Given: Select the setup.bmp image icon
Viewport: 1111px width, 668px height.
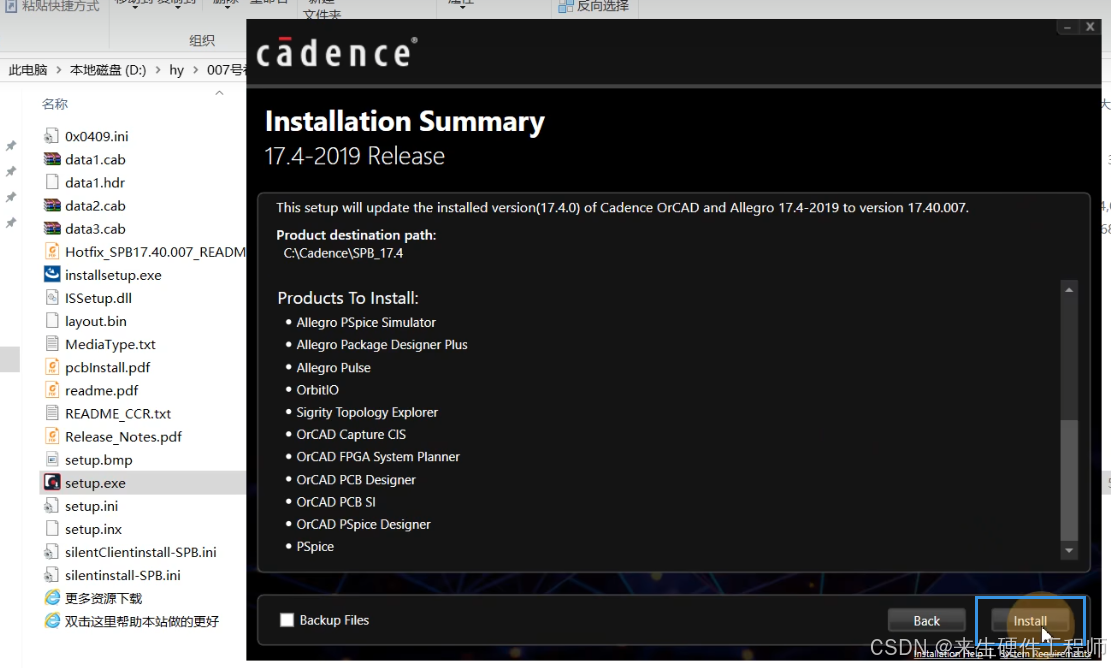Looking at the screenshot, I should (52, 460).
